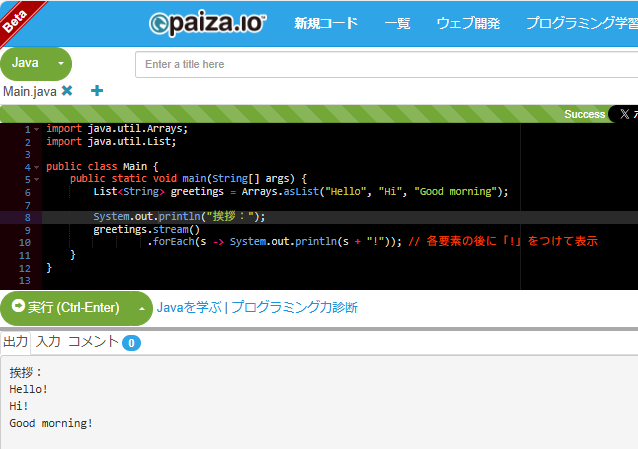This screenshot has width=638, height=449.
Task: Open 一覧 in the top menu
Action: coord(397,24)
